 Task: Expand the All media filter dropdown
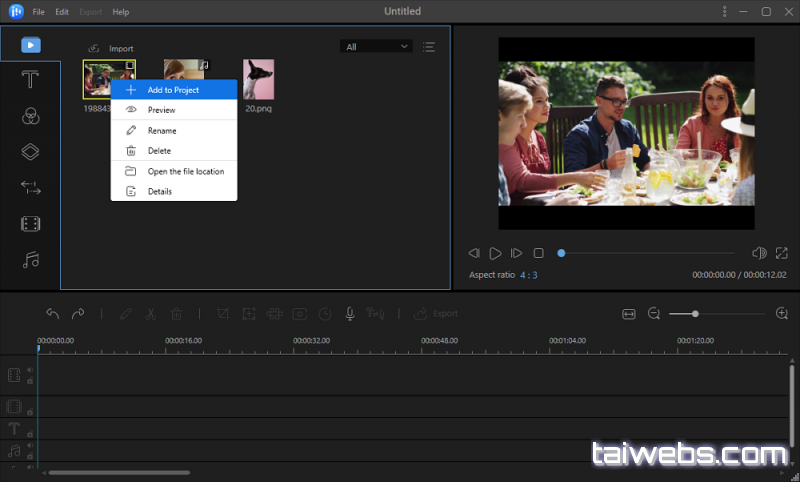pos(377,47)
